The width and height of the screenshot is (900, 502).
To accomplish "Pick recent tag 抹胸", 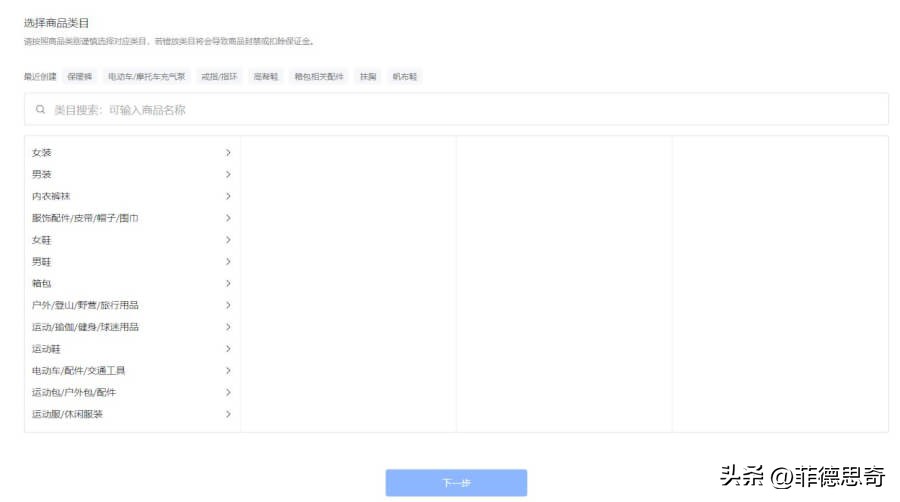I will click(368, 76).
